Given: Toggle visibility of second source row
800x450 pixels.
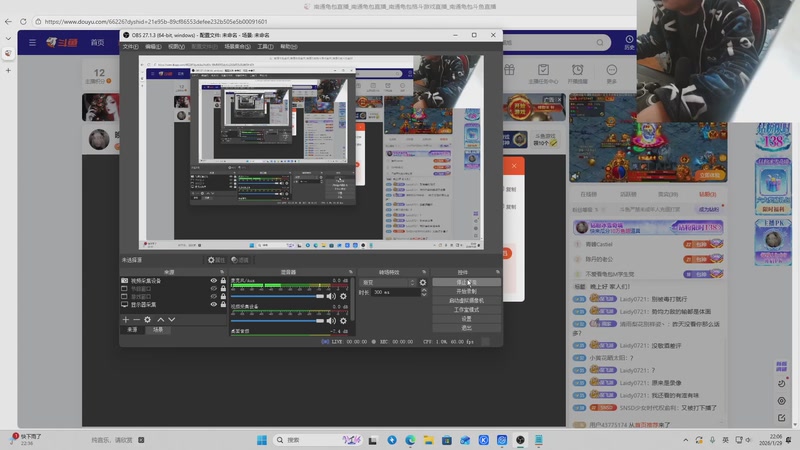Looking at the screenshot, I should coord(214,288).
